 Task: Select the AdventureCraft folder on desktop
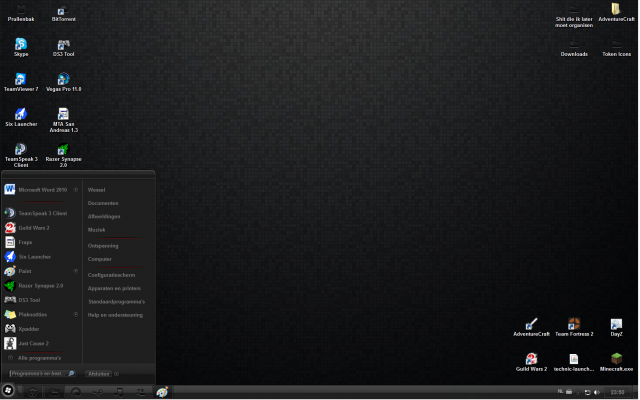[616, 10]
